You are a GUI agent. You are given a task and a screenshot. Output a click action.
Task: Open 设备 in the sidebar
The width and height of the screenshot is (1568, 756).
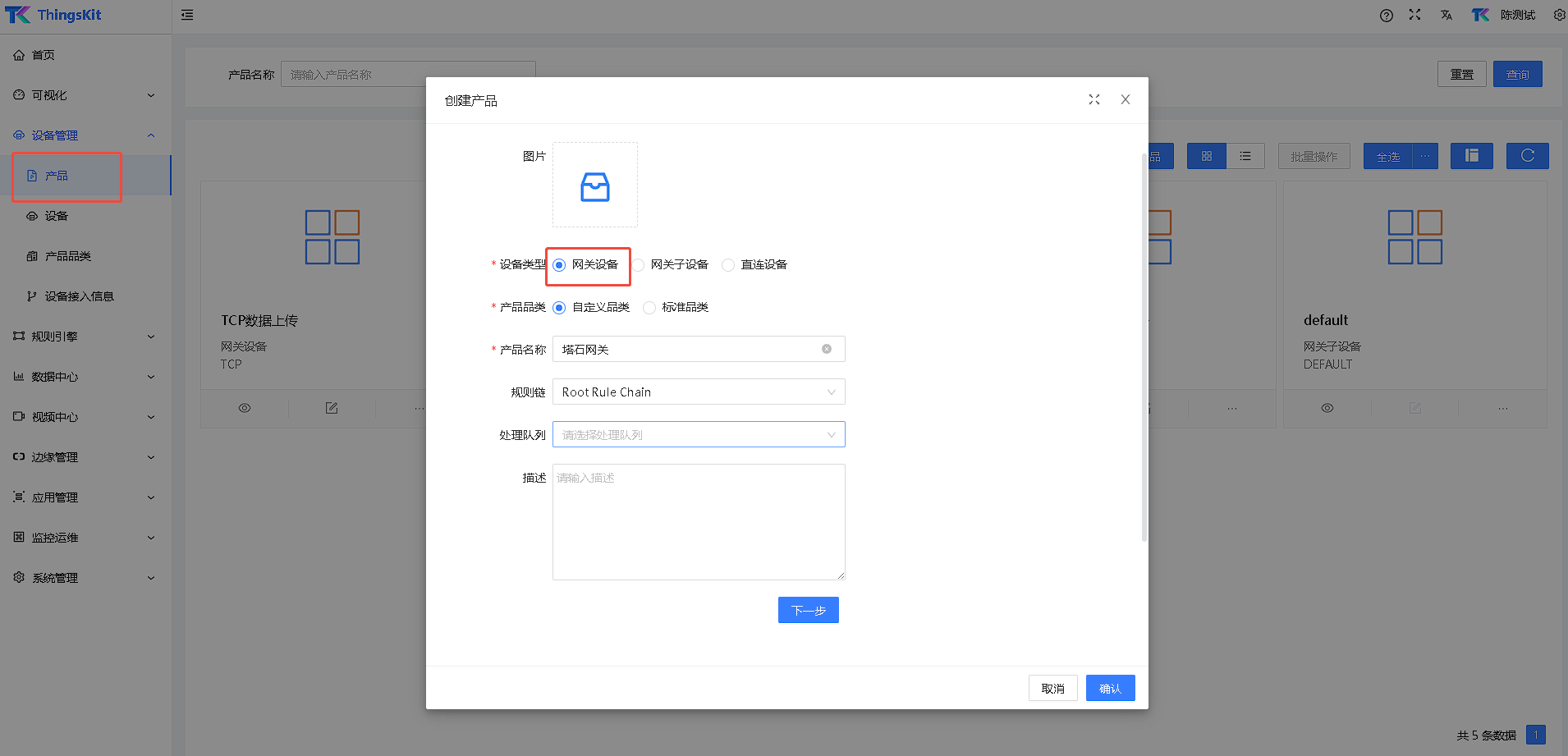point(57,216)
